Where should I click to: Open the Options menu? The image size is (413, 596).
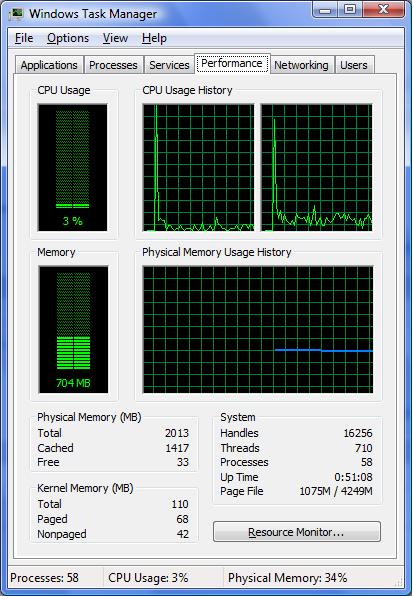pos(68,38)
